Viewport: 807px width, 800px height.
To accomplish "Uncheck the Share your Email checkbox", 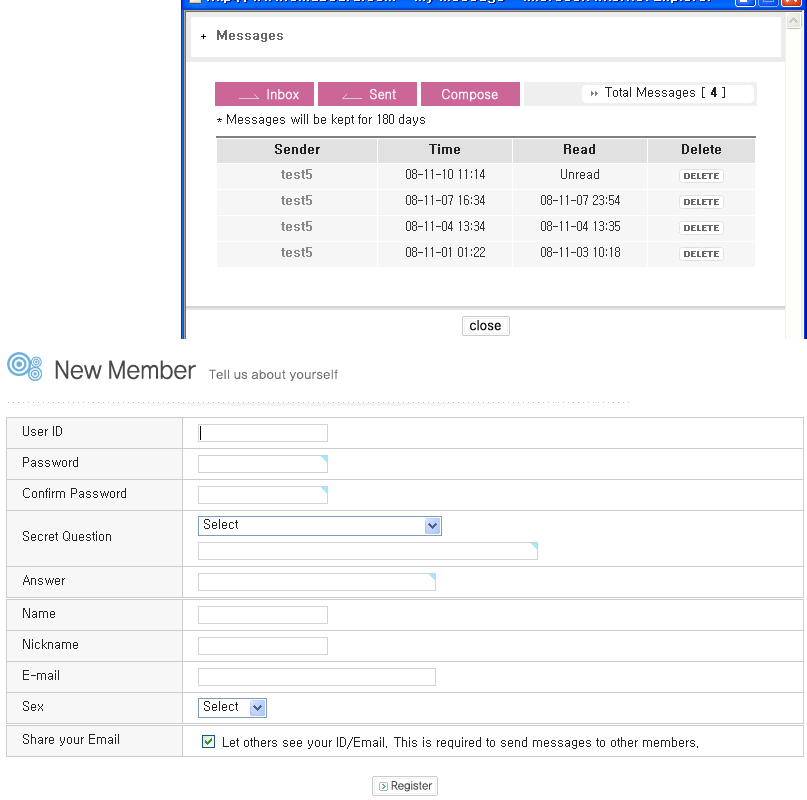I will point(208,741).
